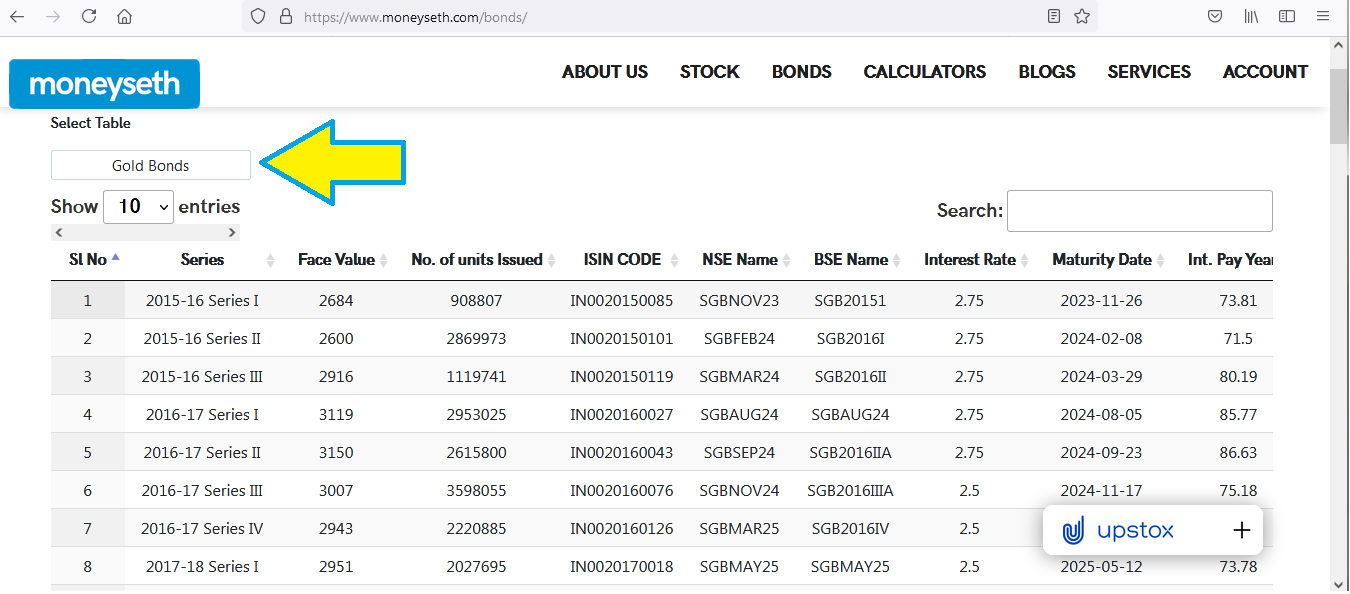
Task: Open the BLOGS menu
Action: 1047,72
